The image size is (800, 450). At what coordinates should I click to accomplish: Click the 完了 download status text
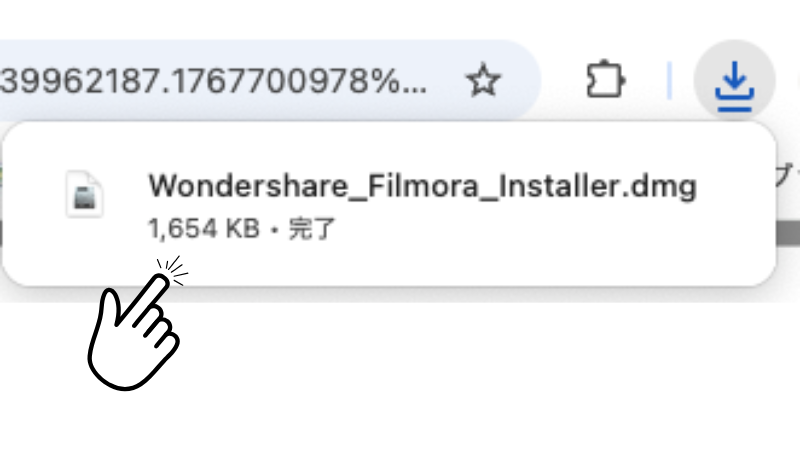(312, 228)
